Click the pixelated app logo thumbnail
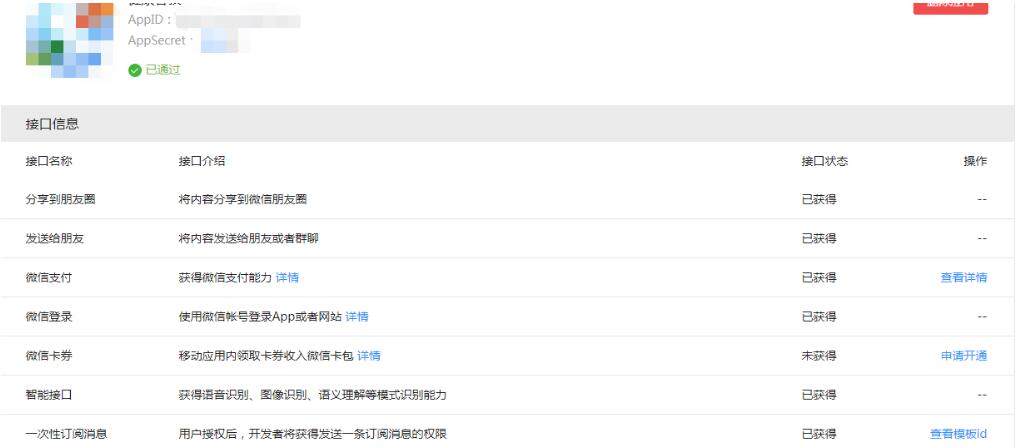The image size is (1017, 448). coord(69,41)
